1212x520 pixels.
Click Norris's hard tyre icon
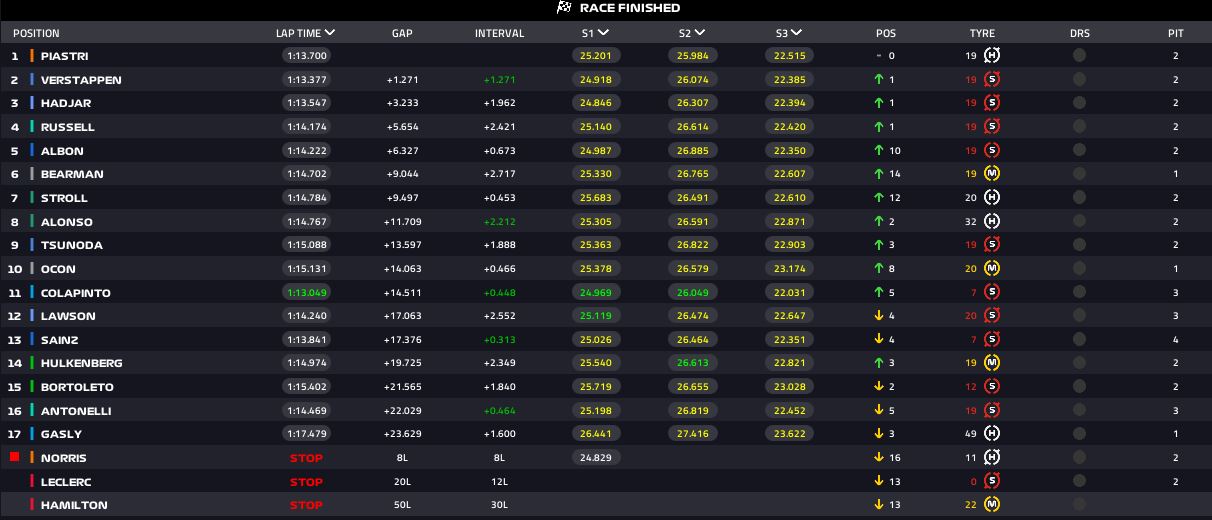(991, 458)
